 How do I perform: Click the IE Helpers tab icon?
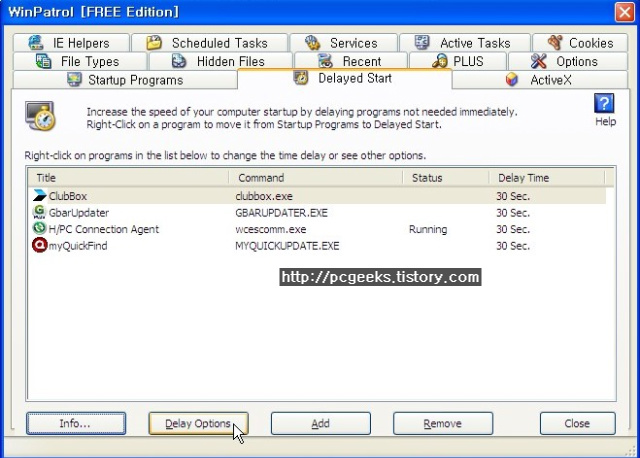point(36,43)
